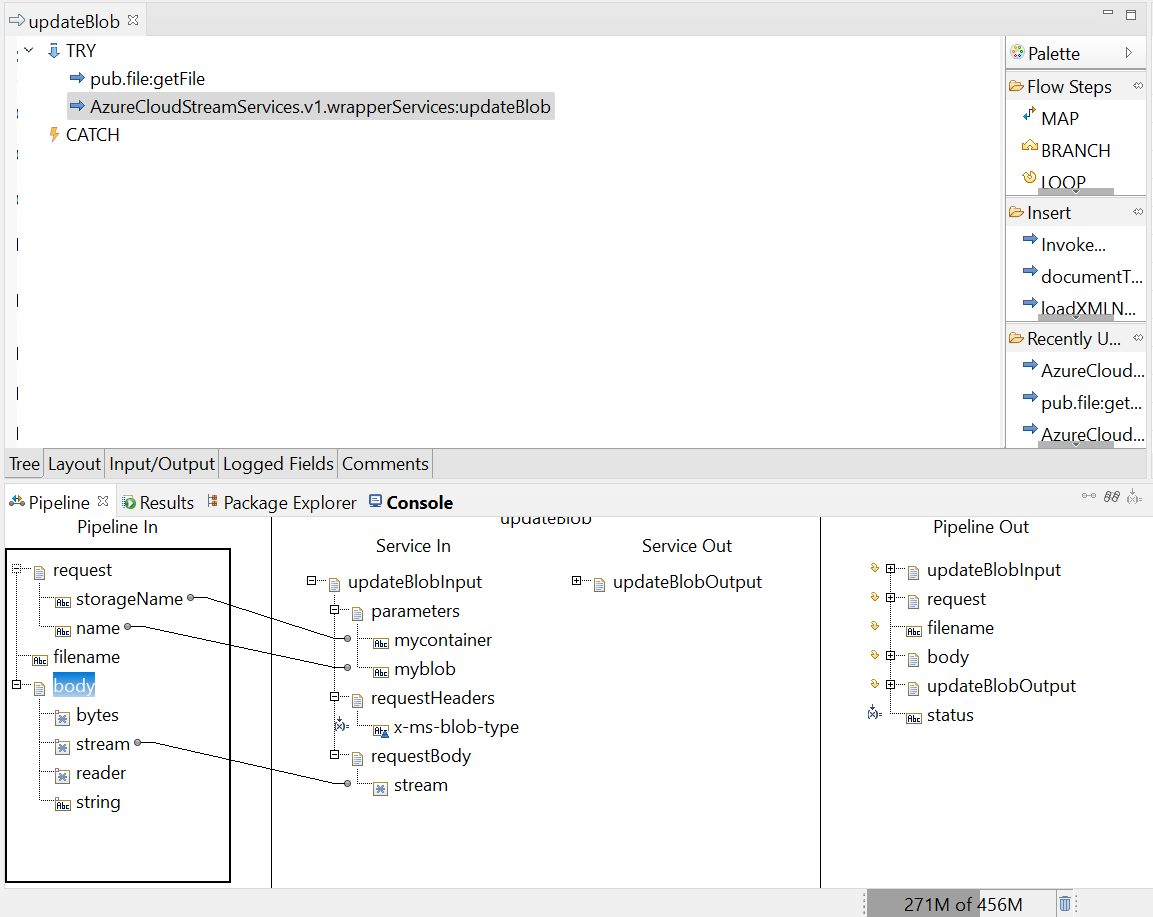Maximize the updateBlob editor area

tap(1131, 14)
